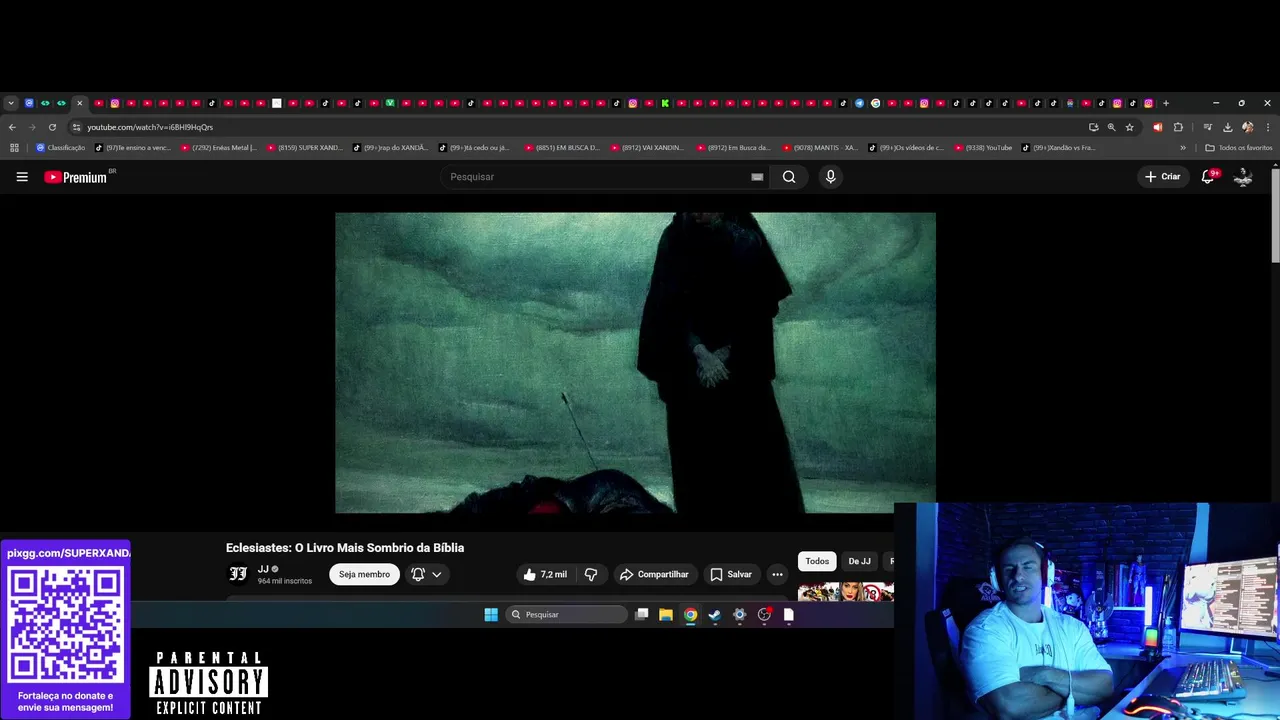The width and height of the screenshot is (1280, 720).
Task: Open the bookmarks bar apps grid icon
Action: pyautogui.click(x=14, y=148)
